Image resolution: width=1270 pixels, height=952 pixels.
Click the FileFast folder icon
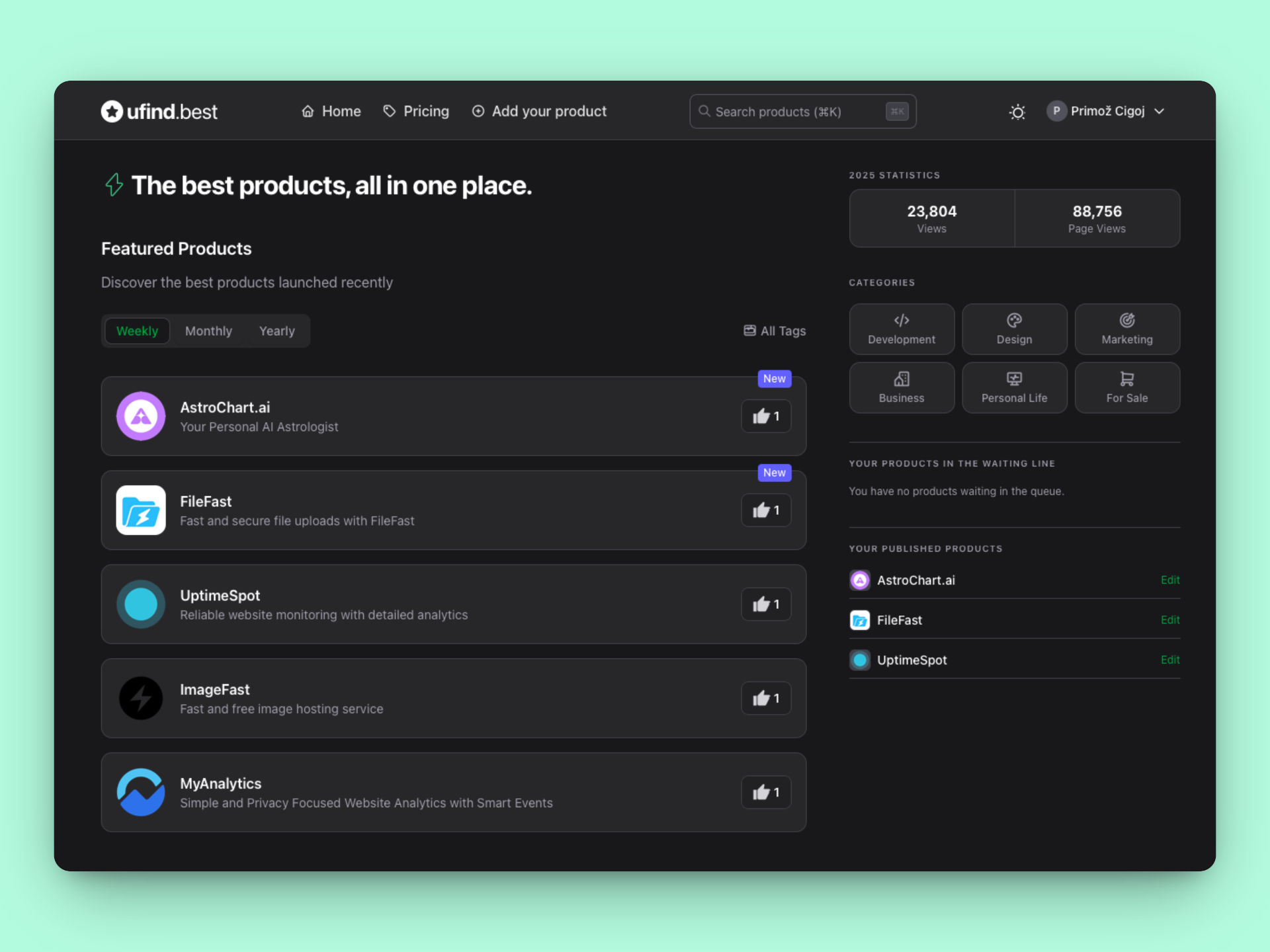coord(140,510)
